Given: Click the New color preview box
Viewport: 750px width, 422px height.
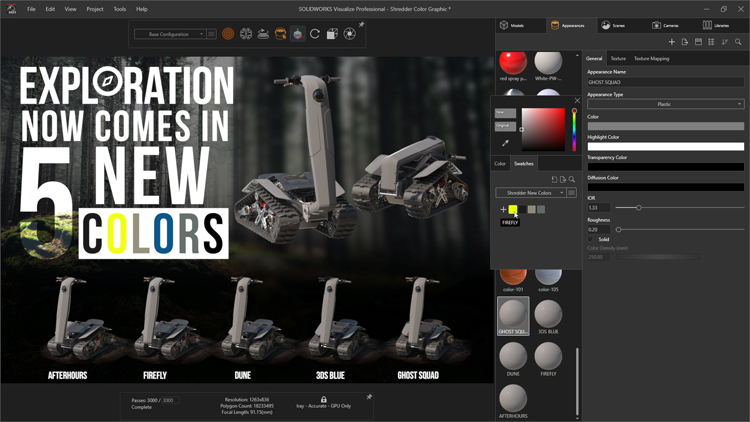Looking at the screenshot, I should click(505, 113).
